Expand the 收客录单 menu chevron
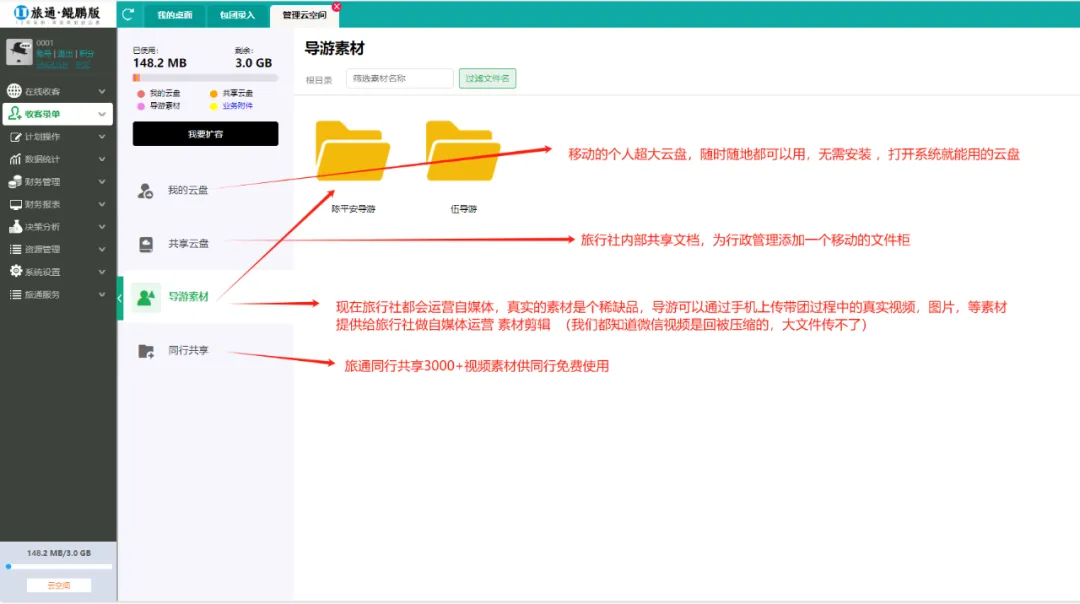The width and height of the screenshot is (1080, 604). coord(102,114)
